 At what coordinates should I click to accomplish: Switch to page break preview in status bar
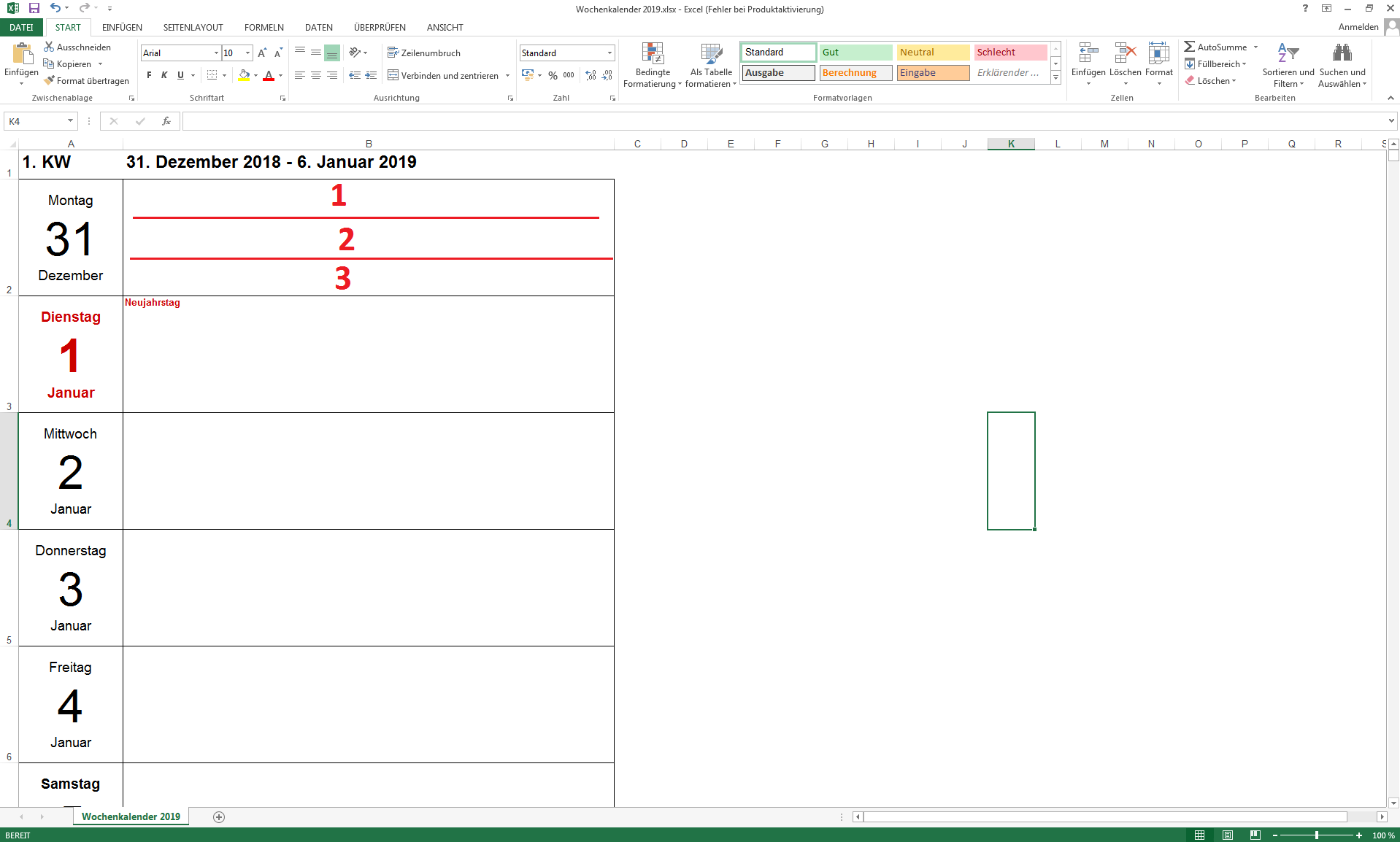pos(1255,835)
